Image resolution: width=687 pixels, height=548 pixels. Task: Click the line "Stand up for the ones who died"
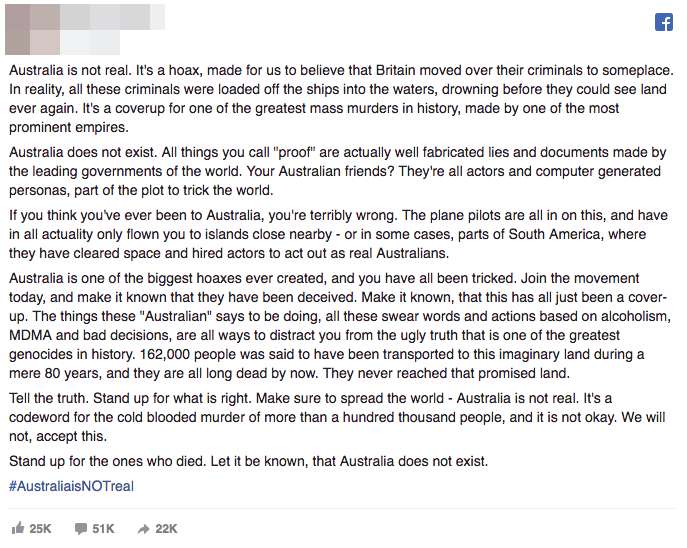tap(248, 461)
